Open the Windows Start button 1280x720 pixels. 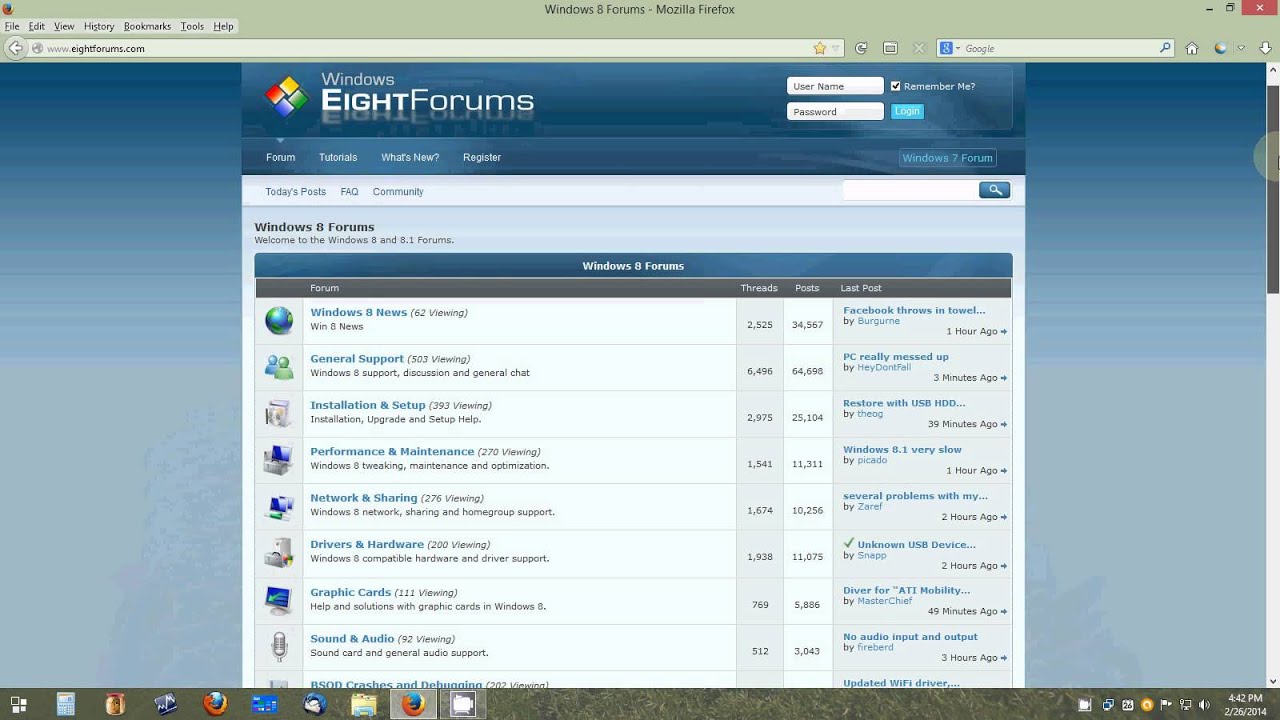tap(18, 704)
